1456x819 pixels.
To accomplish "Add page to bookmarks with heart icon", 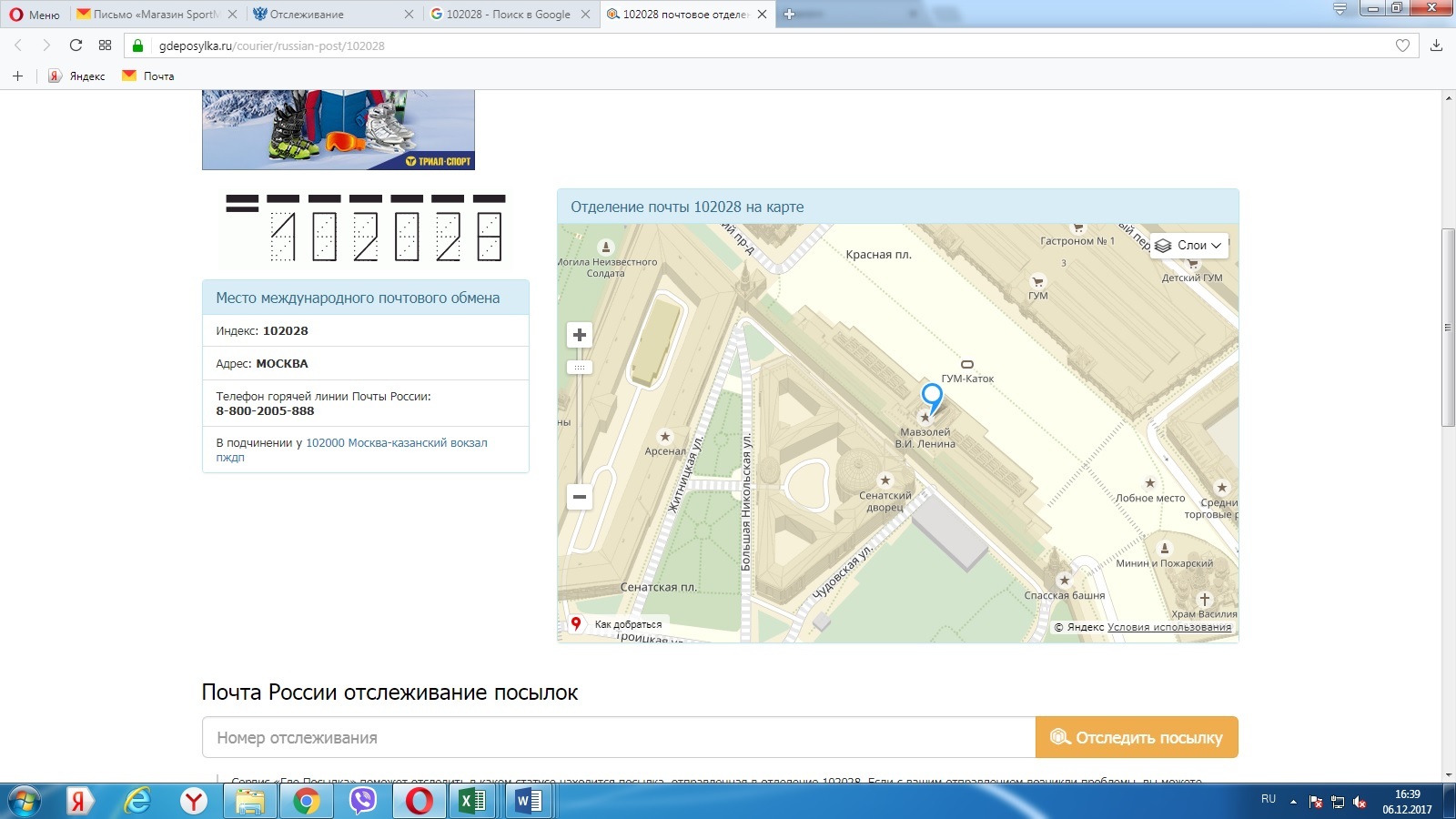I will pos(1402,45).
